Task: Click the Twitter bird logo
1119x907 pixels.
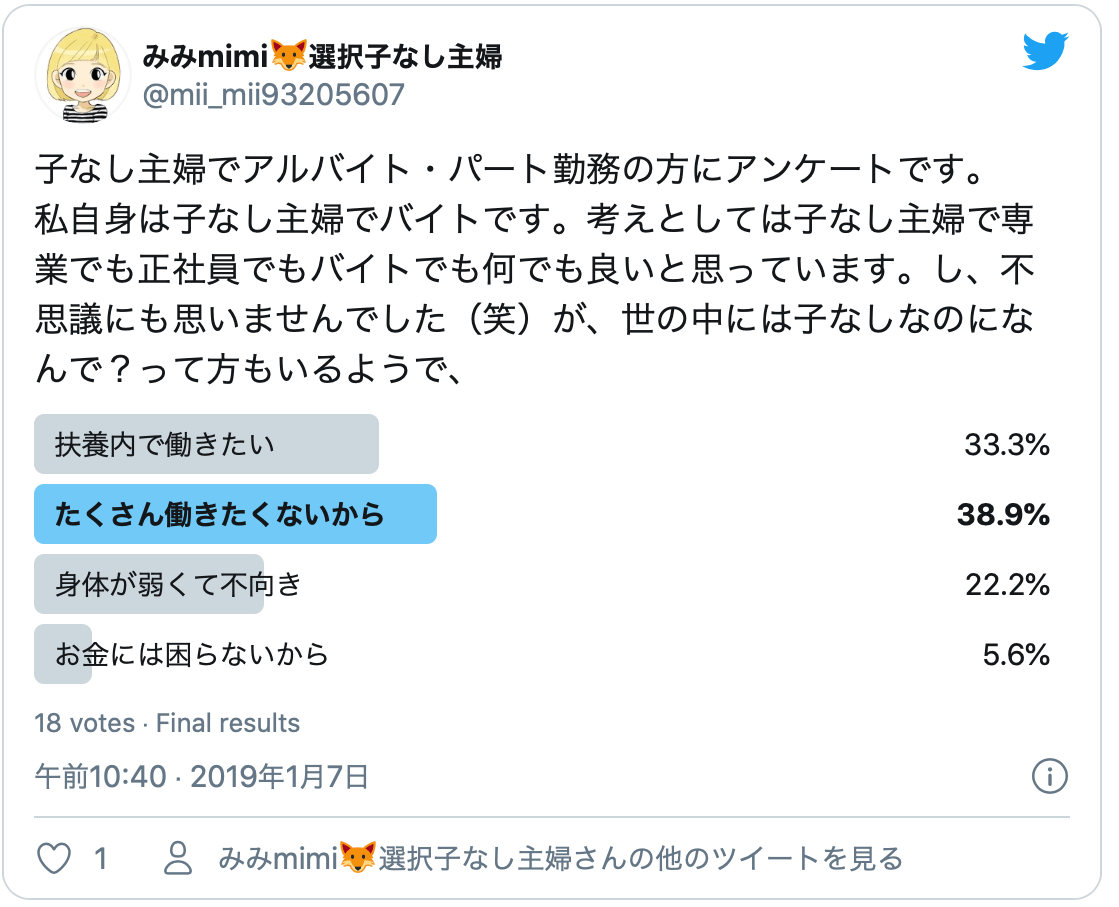Action: [1045, 51]
